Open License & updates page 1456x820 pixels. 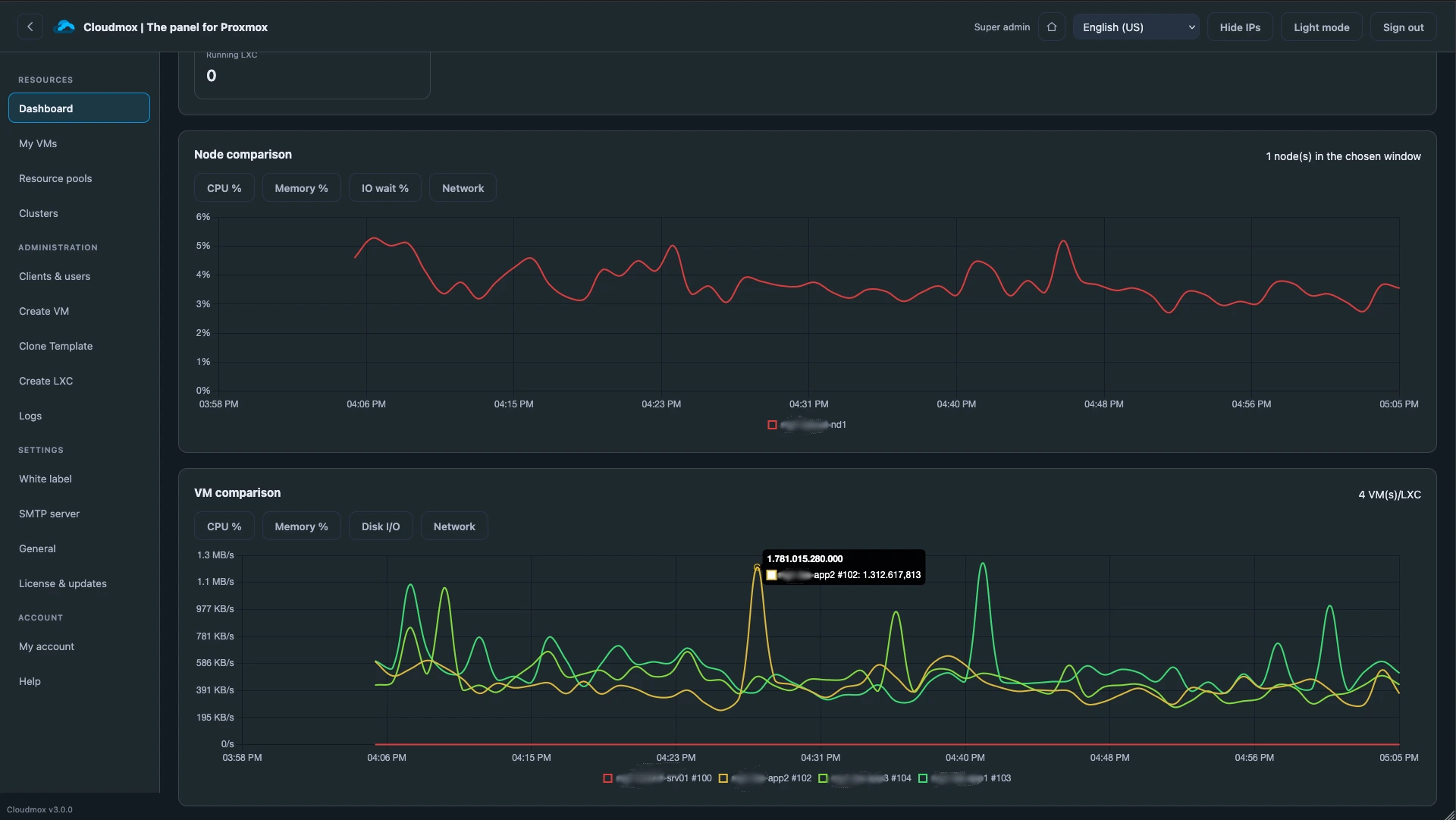click(79, 583)
